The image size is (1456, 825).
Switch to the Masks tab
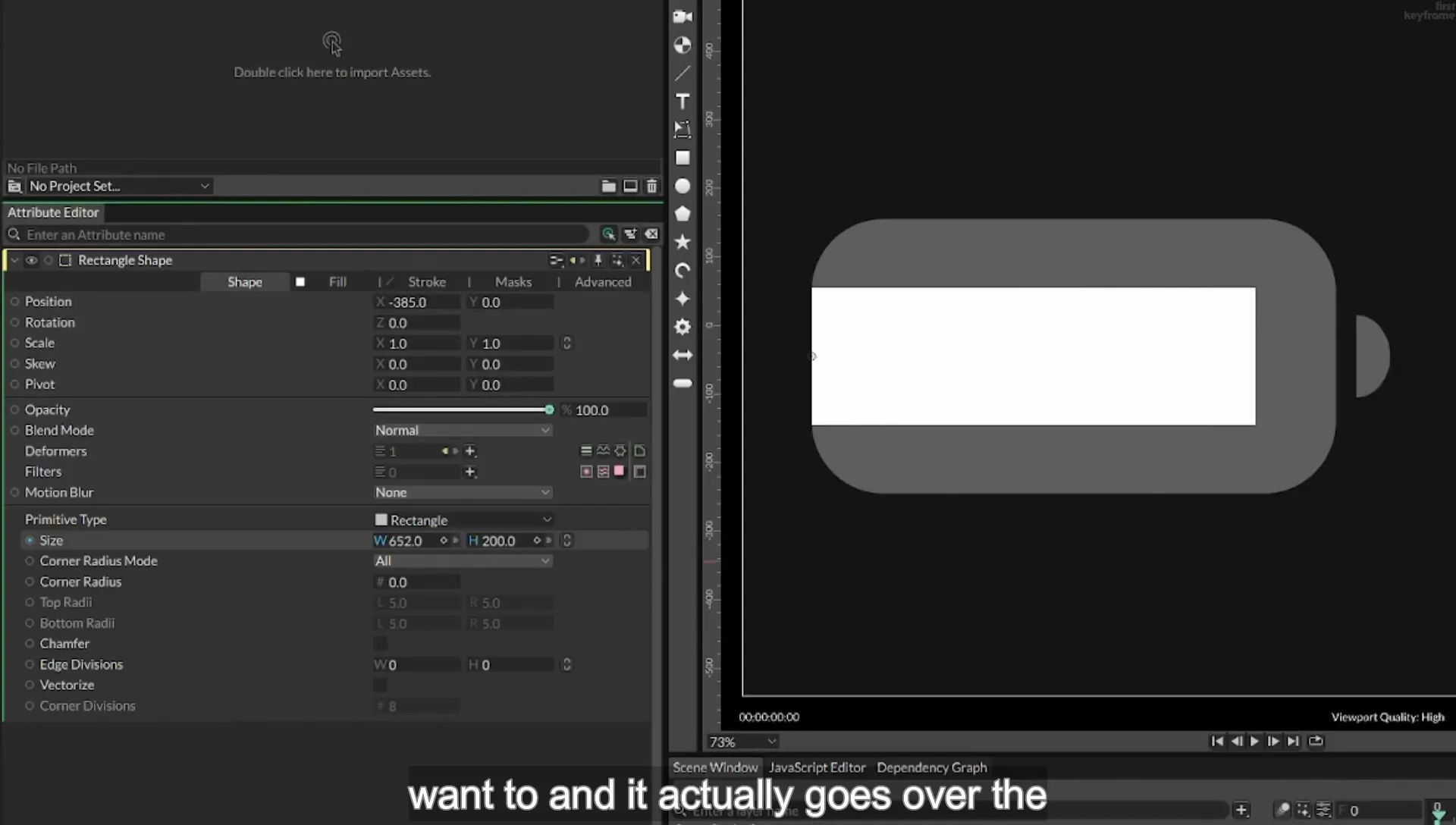tap(513, 281)
